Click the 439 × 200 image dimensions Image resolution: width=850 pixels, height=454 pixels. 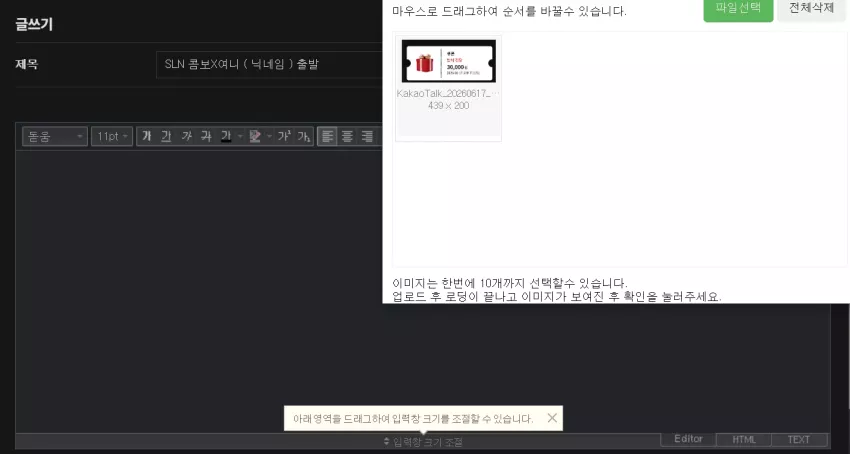pyautogui.click(x=448, y=106)
